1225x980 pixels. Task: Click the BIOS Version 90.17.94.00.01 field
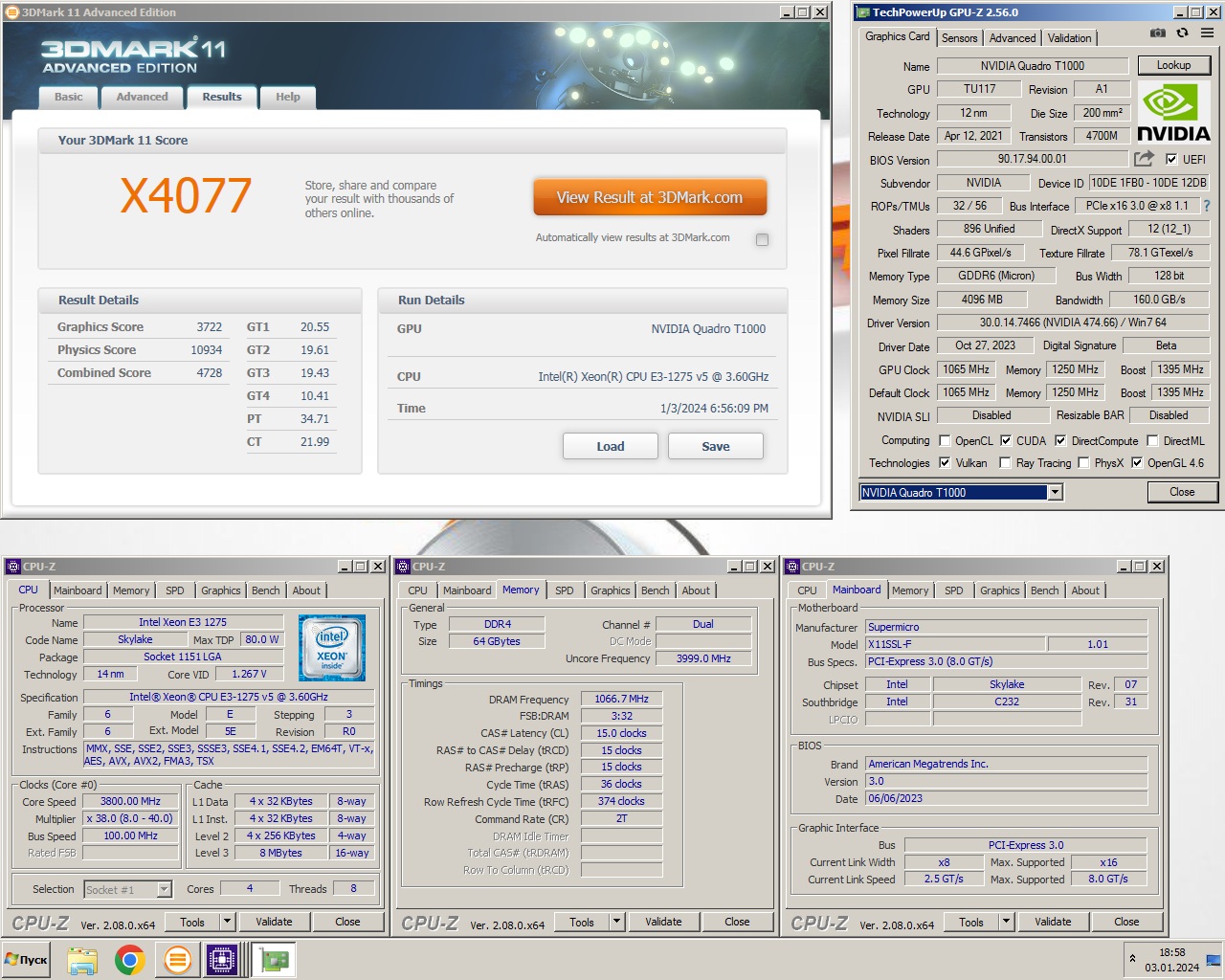point(1032,159)
